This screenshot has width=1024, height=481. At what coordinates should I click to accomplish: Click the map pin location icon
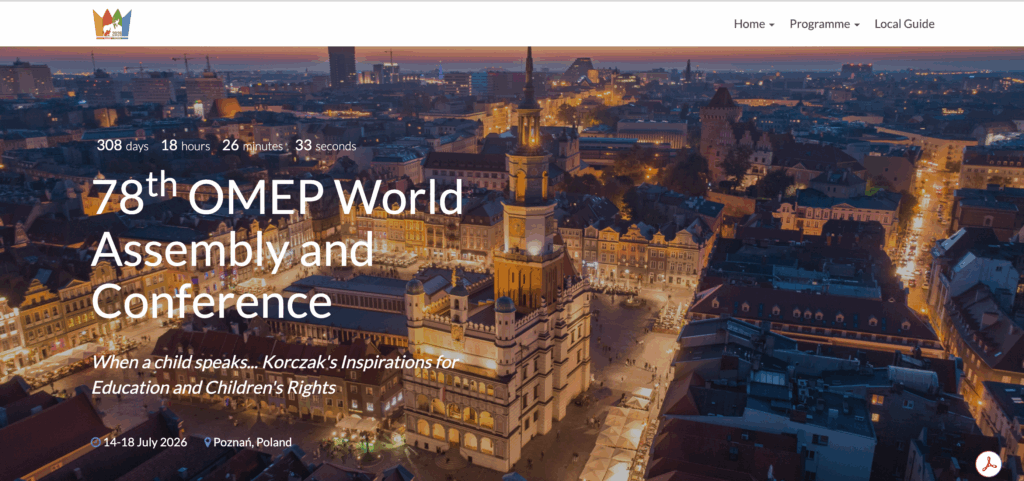(x=208, y=442)
